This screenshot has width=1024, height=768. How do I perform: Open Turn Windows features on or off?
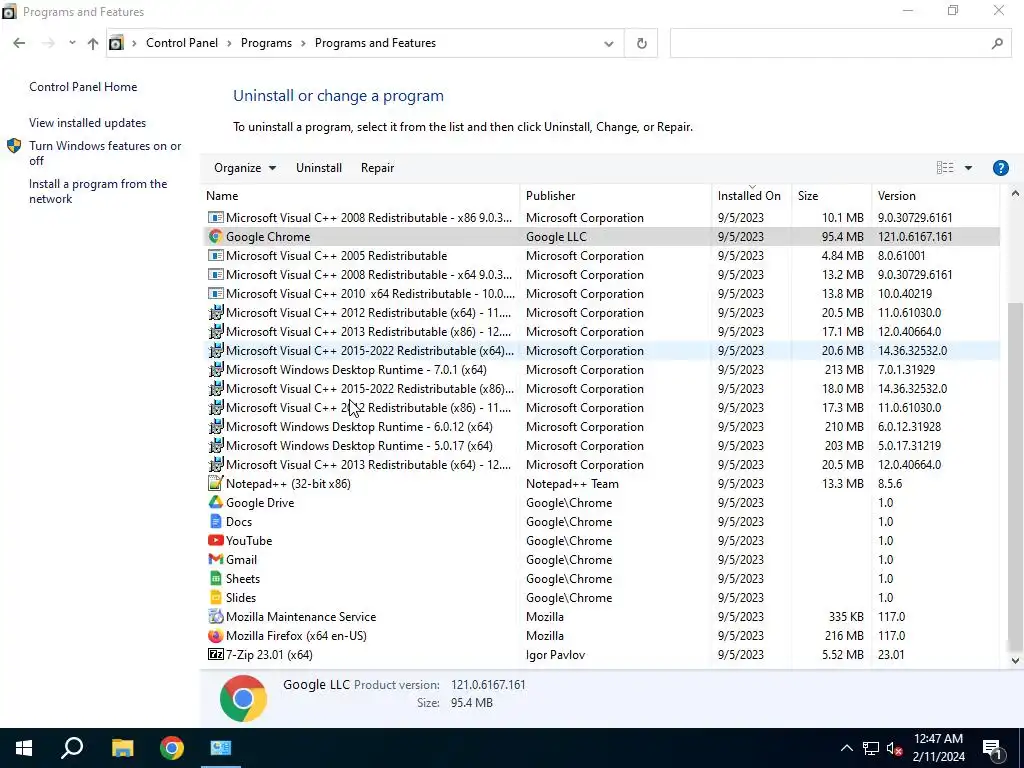[105, 153]
